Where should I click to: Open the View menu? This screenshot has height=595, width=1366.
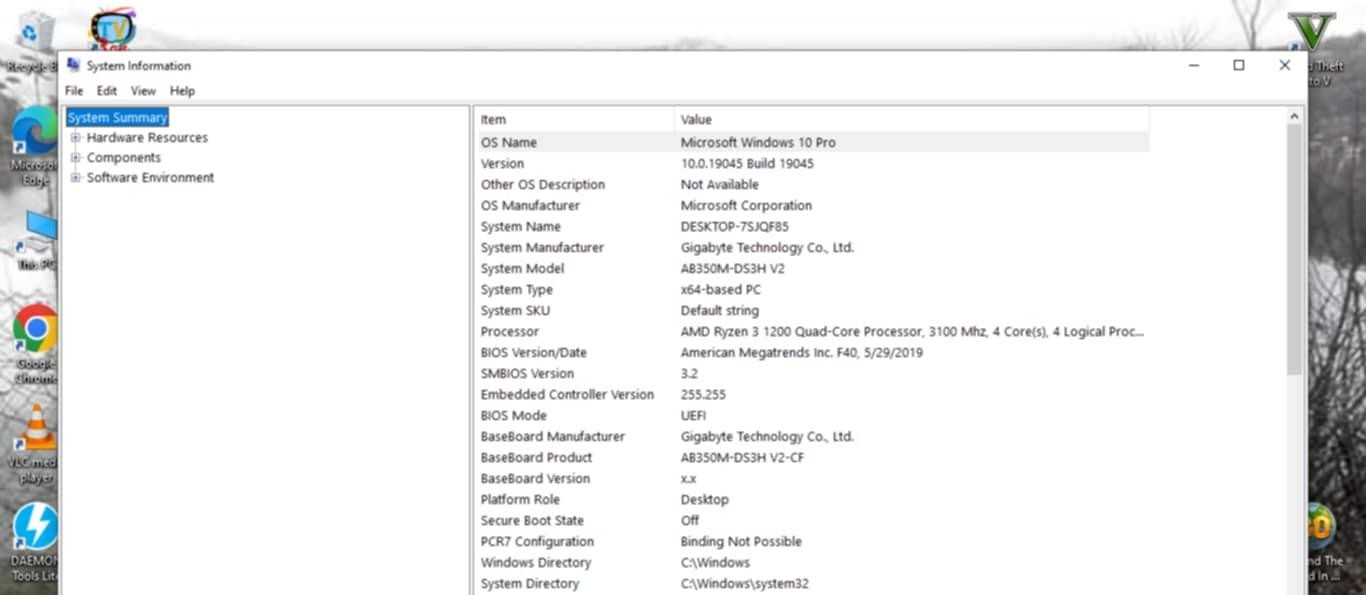pyautogui.click(x=143, y=91)
